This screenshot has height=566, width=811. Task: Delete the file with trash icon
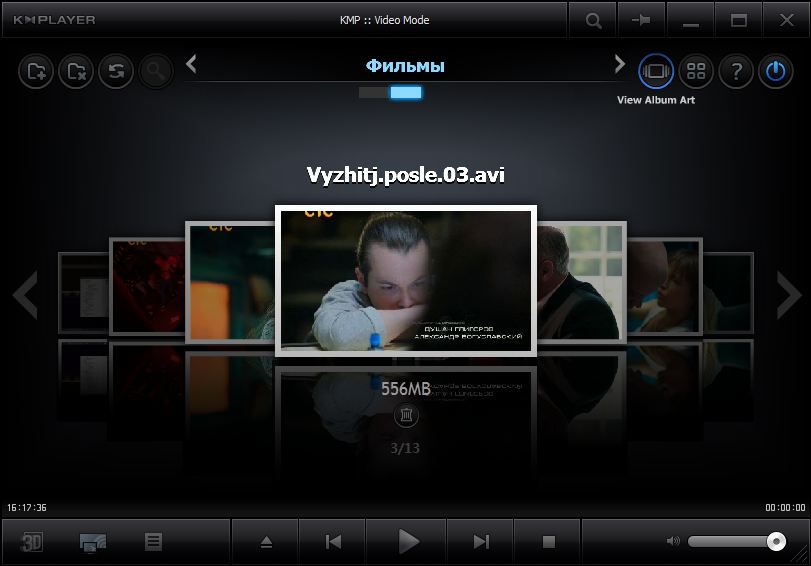click(x=406, y=415)
